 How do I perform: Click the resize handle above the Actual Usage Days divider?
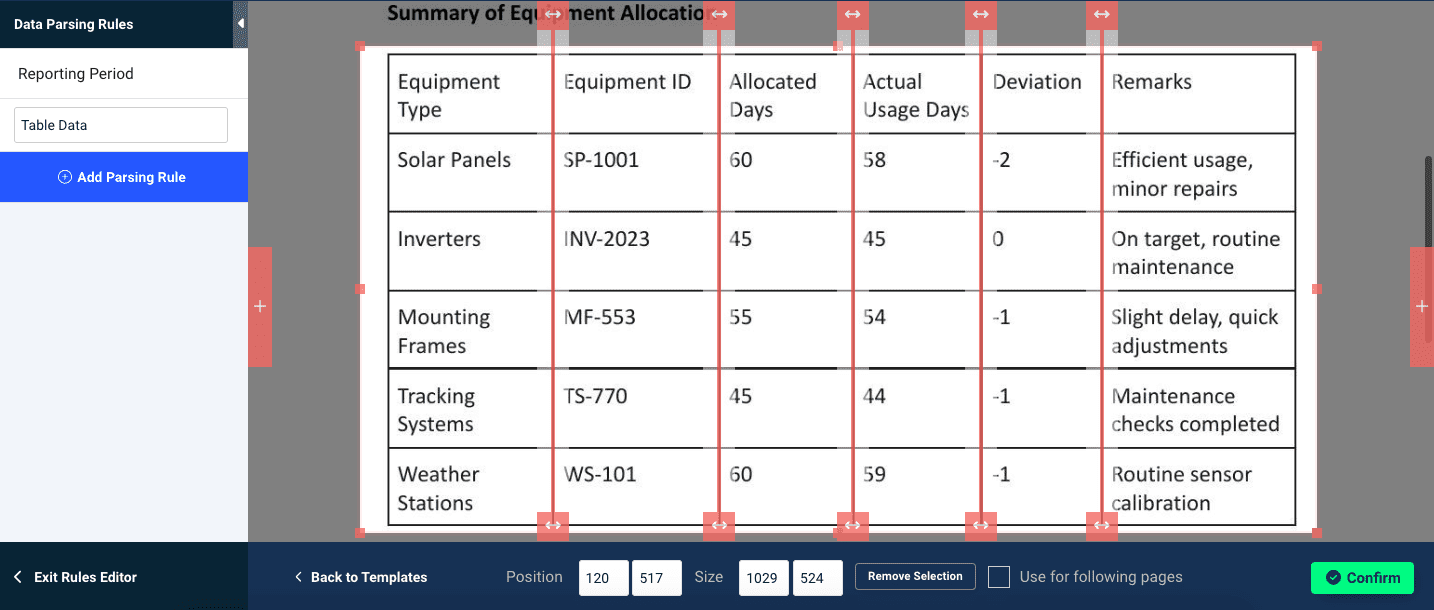[853, 14]
